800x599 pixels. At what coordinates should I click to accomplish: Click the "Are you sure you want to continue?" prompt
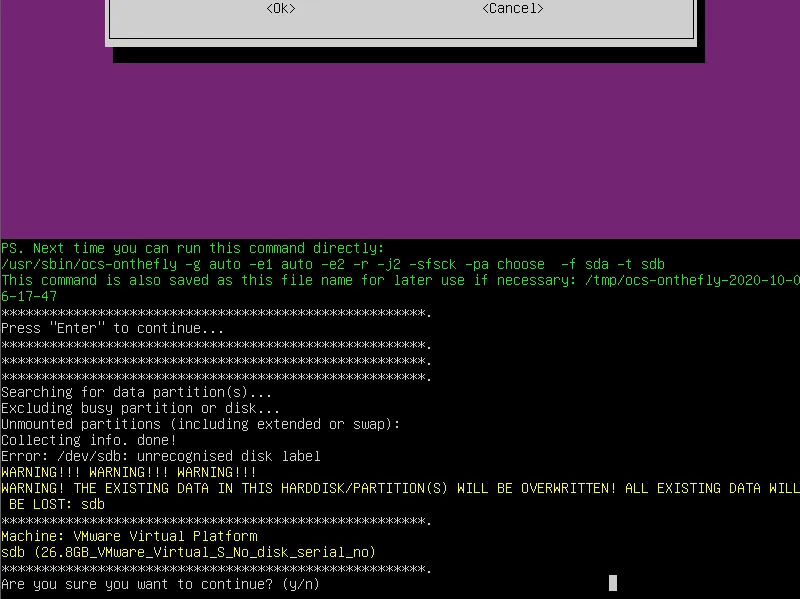(x=160, y=584)
